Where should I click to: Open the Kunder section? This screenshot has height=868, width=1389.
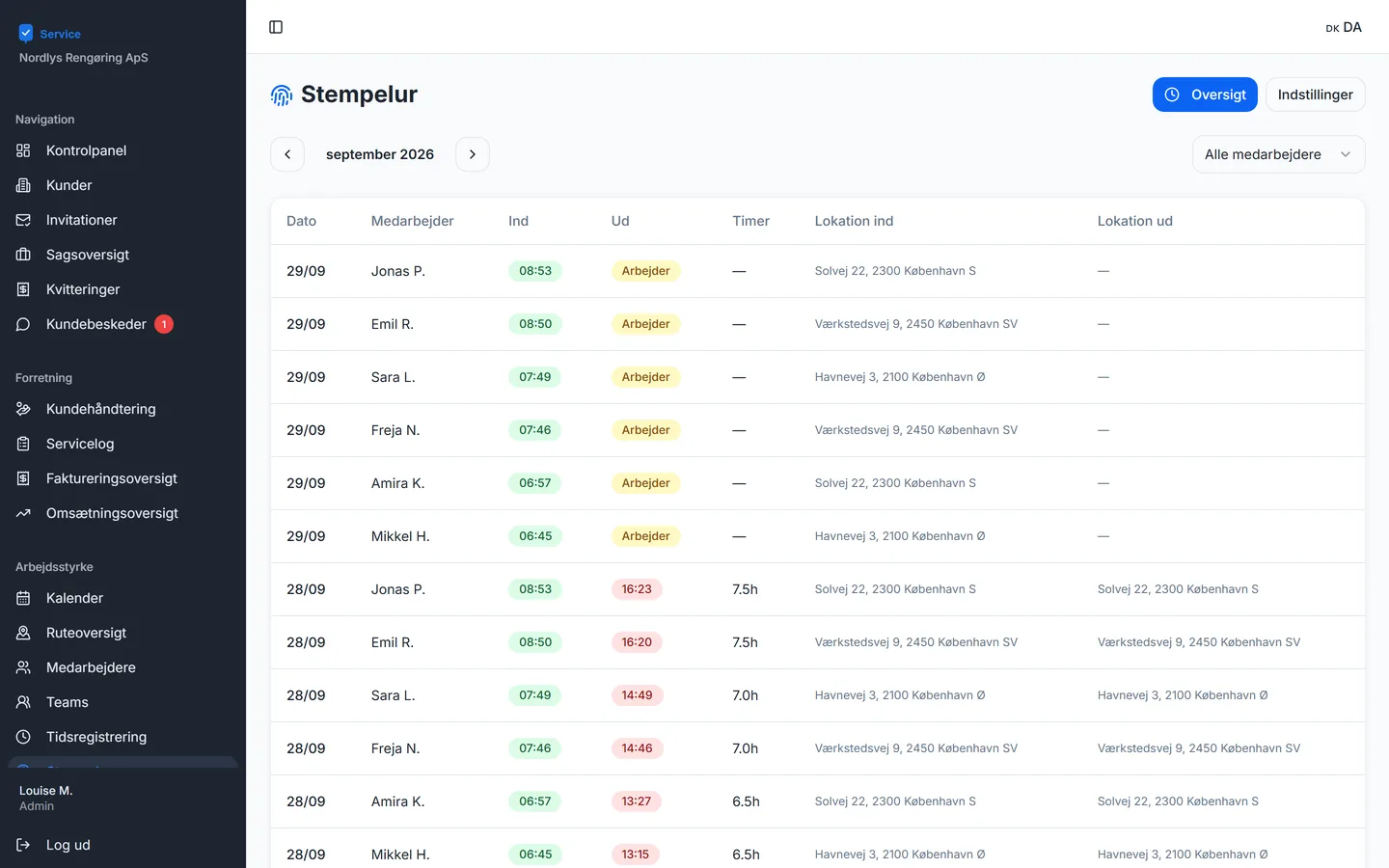123,185
